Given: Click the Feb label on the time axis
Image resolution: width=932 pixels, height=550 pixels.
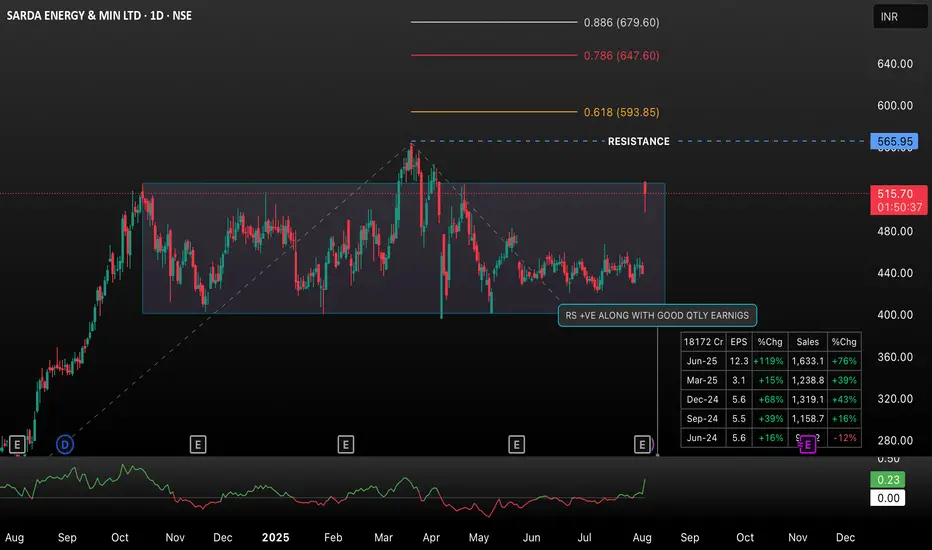Looking at the screenshot, I should pos(333,538).
